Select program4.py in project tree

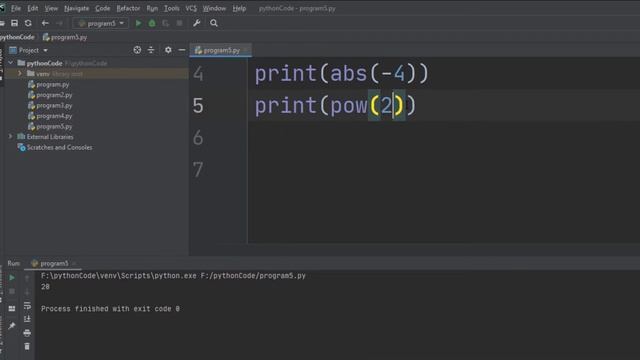[50, 116]
